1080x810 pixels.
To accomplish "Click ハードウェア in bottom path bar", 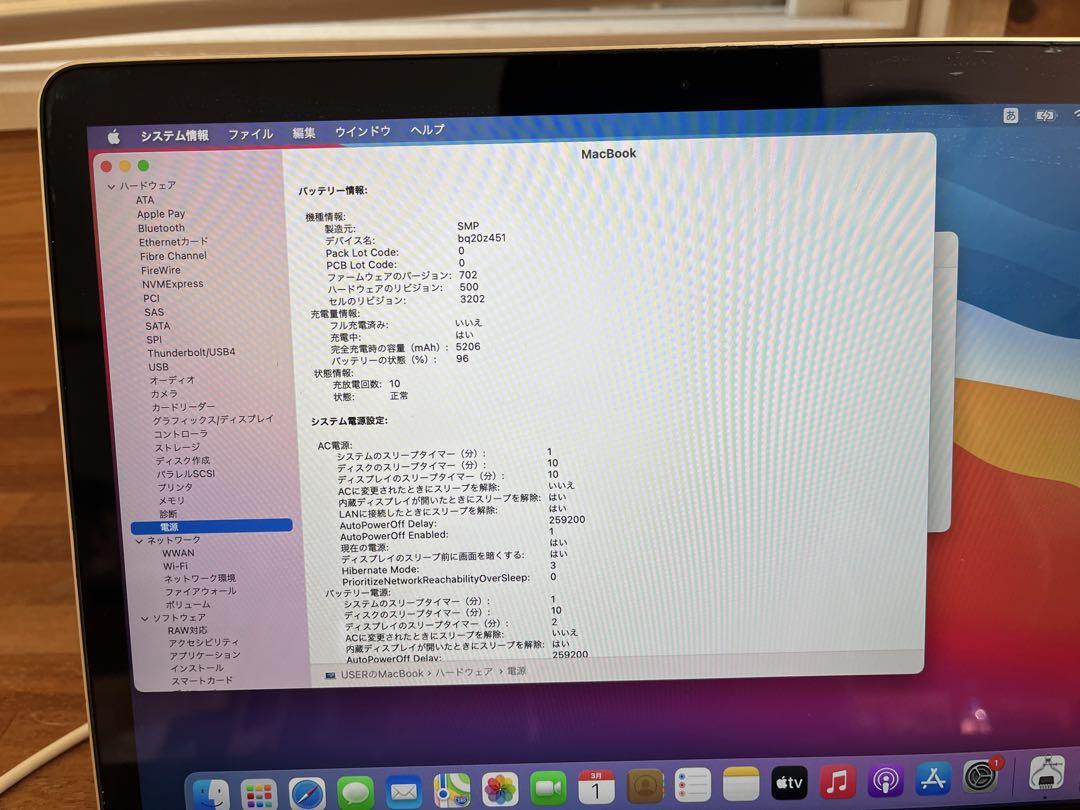I will click(464, 672).
